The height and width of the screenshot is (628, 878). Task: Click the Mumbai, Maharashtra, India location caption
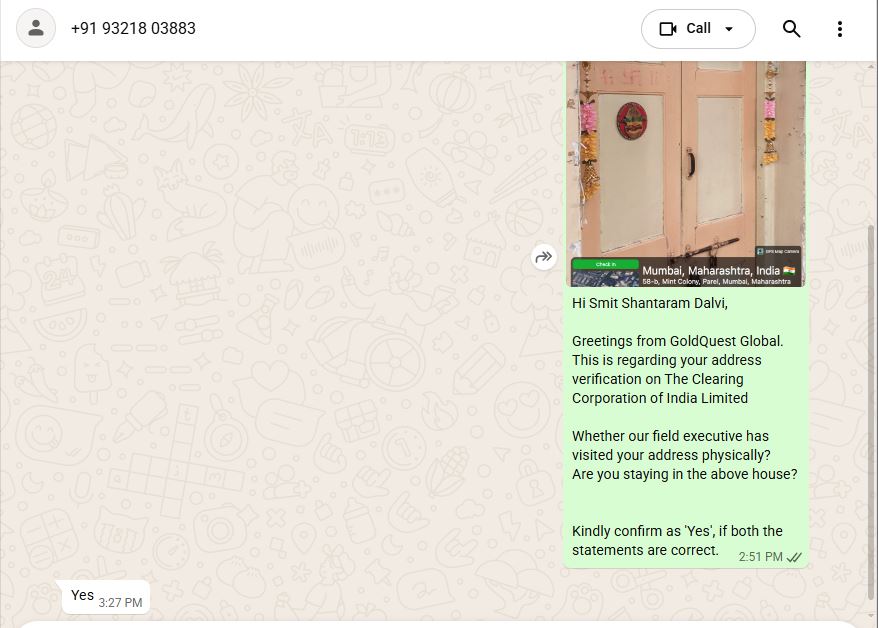tap(711, 270)
